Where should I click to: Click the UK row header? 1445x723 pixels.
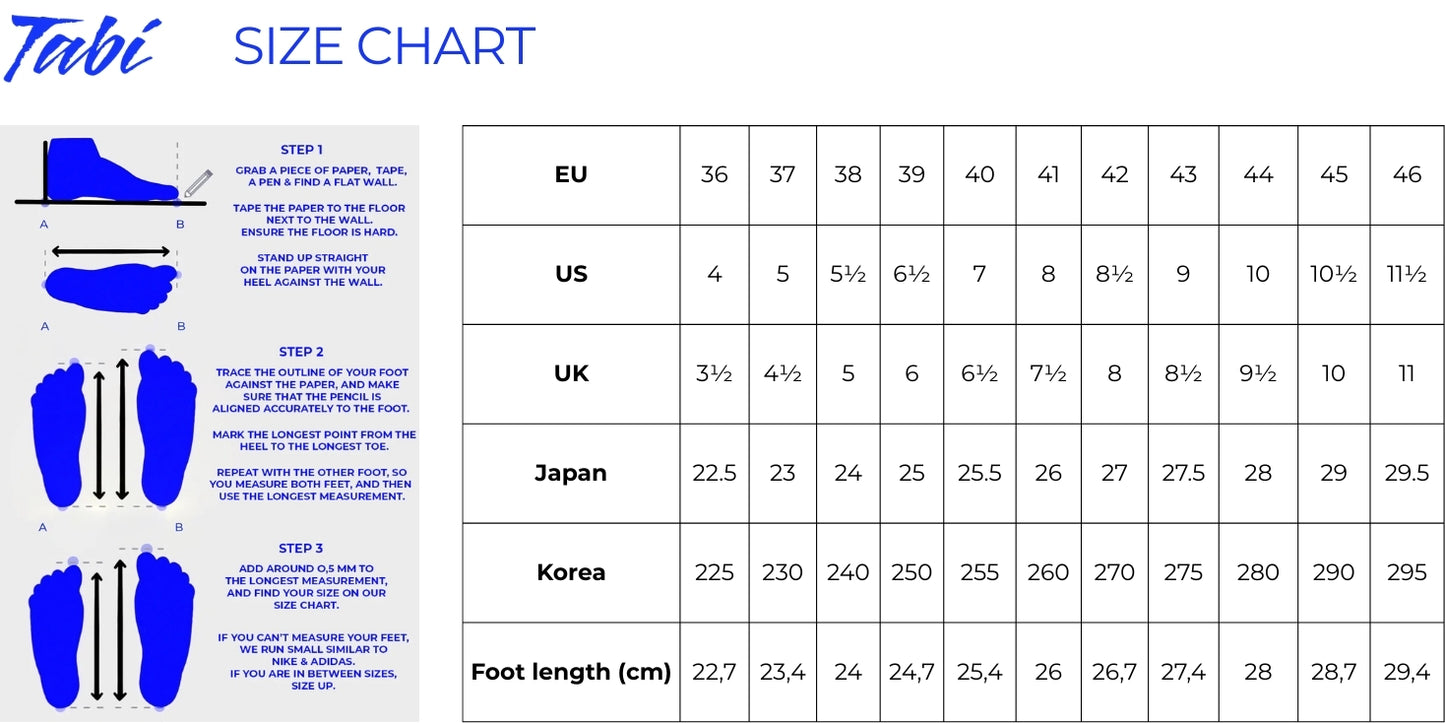[x=571, y=374]
